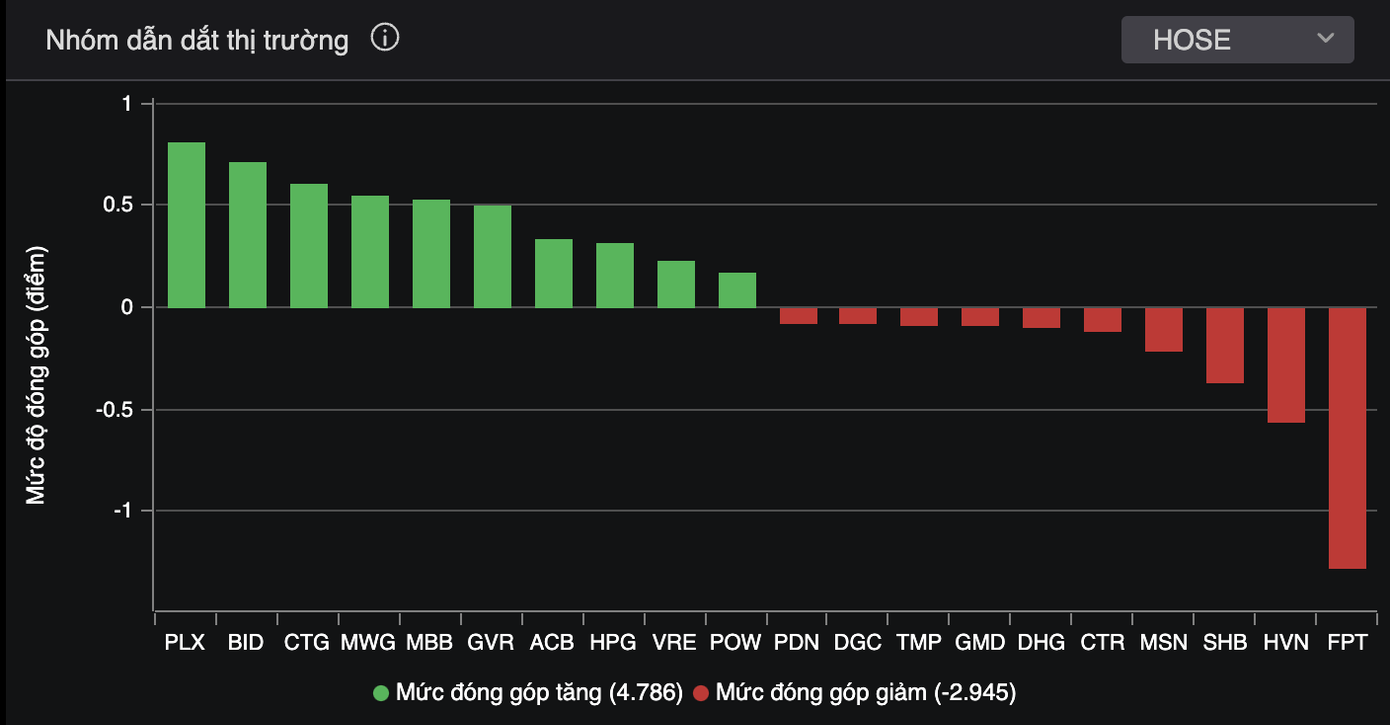The width and height of the screenshot is (1390, 725).
Task: Click the red legend color dot
Action: click(701, 693)
